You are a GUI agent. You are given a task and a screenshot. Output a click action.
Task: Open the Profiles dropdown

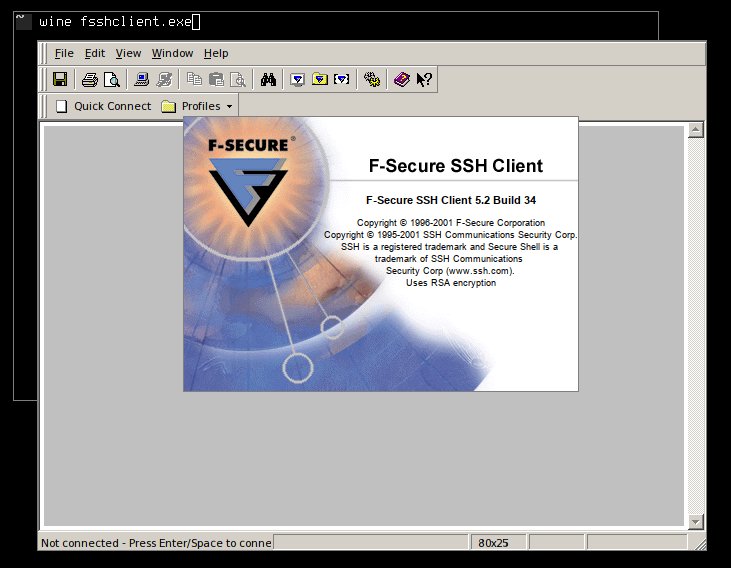tap(197, 106)
